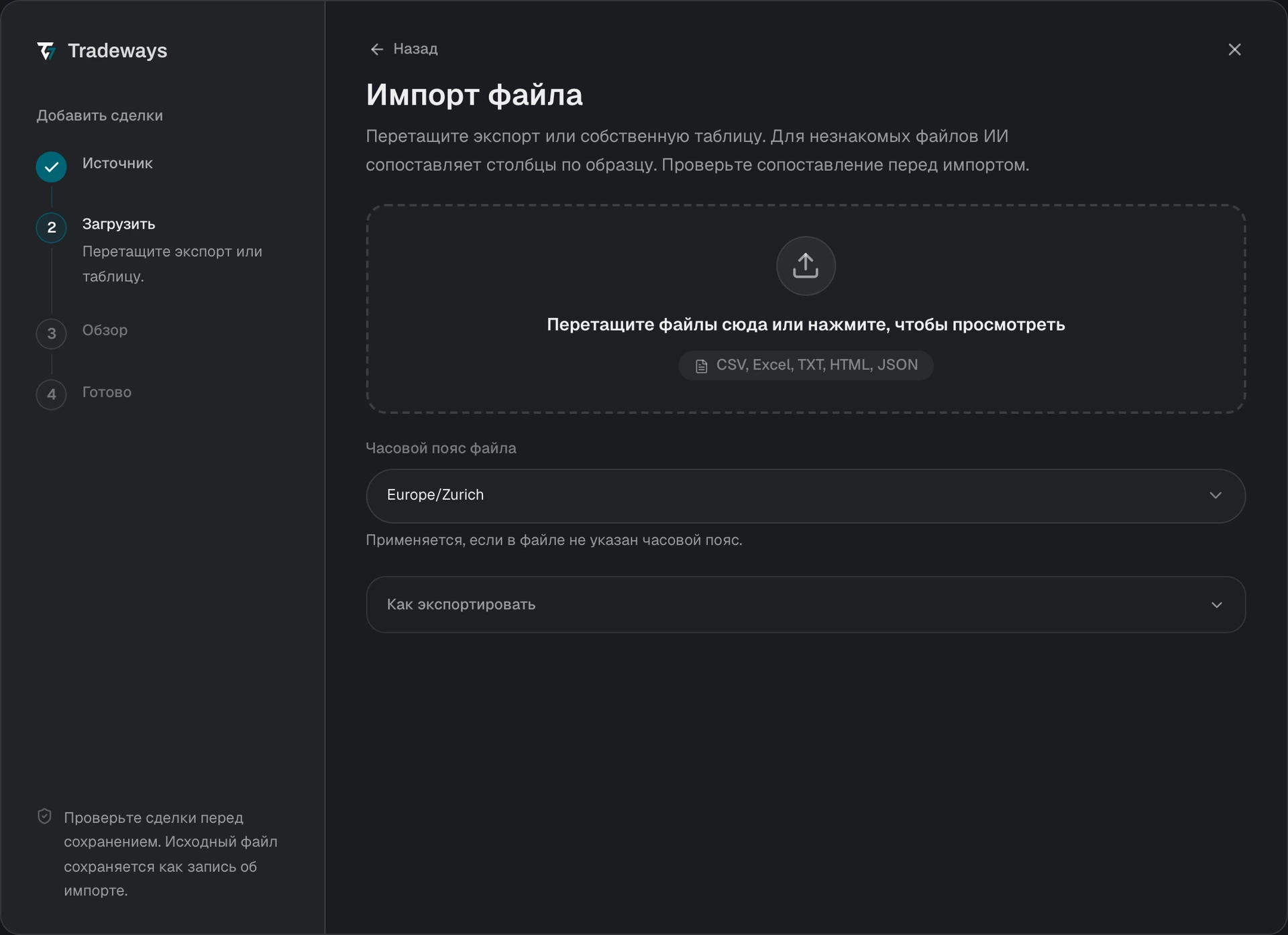Click hint text Применяется, если в файле
This screenshot has width=1288, height=935.
pos(554,540)
